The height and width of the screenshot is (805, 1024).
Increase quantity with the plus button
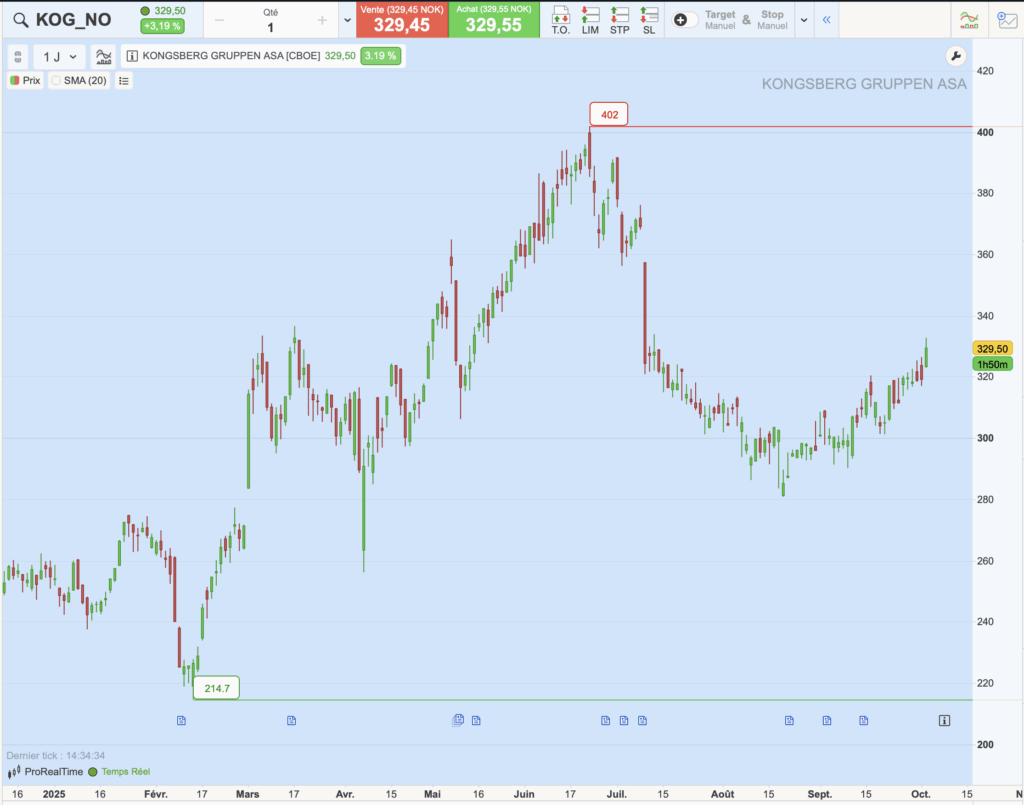pos(322,20)
